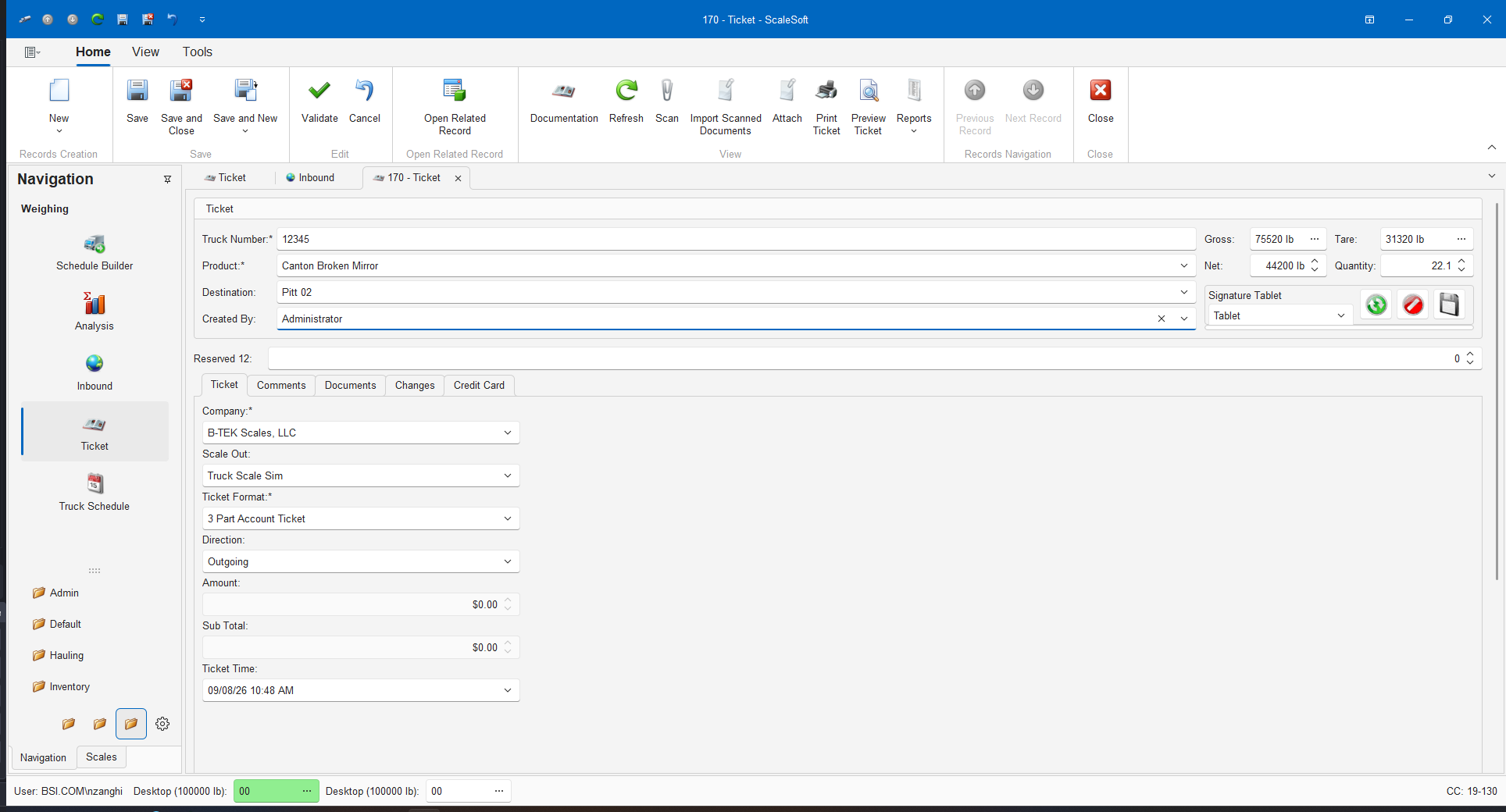Open Reports dropdown menu
1506x812 pixels.
tap(914, 106)
